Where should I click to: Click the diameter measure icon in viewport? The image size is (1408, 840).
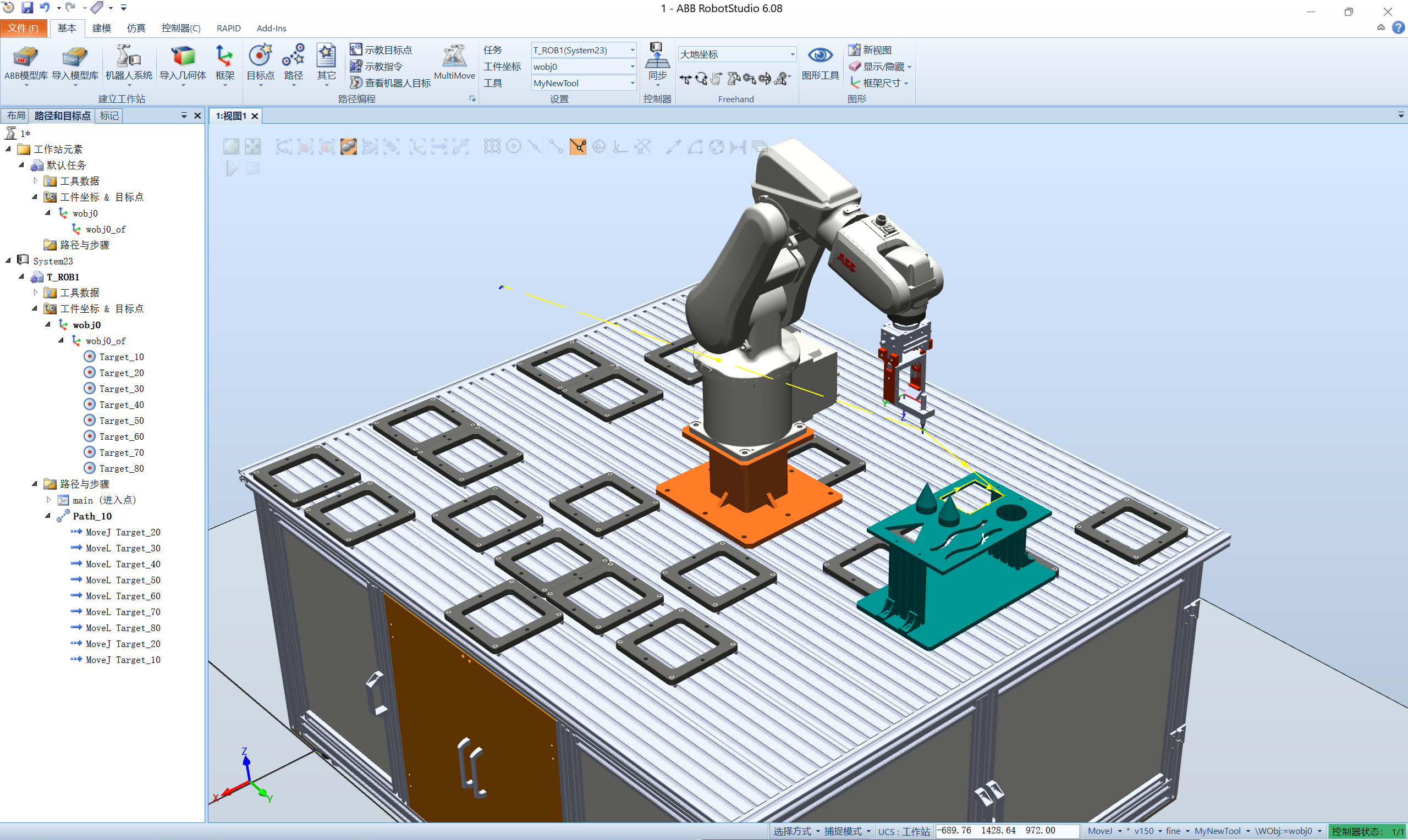pos(716,147)
